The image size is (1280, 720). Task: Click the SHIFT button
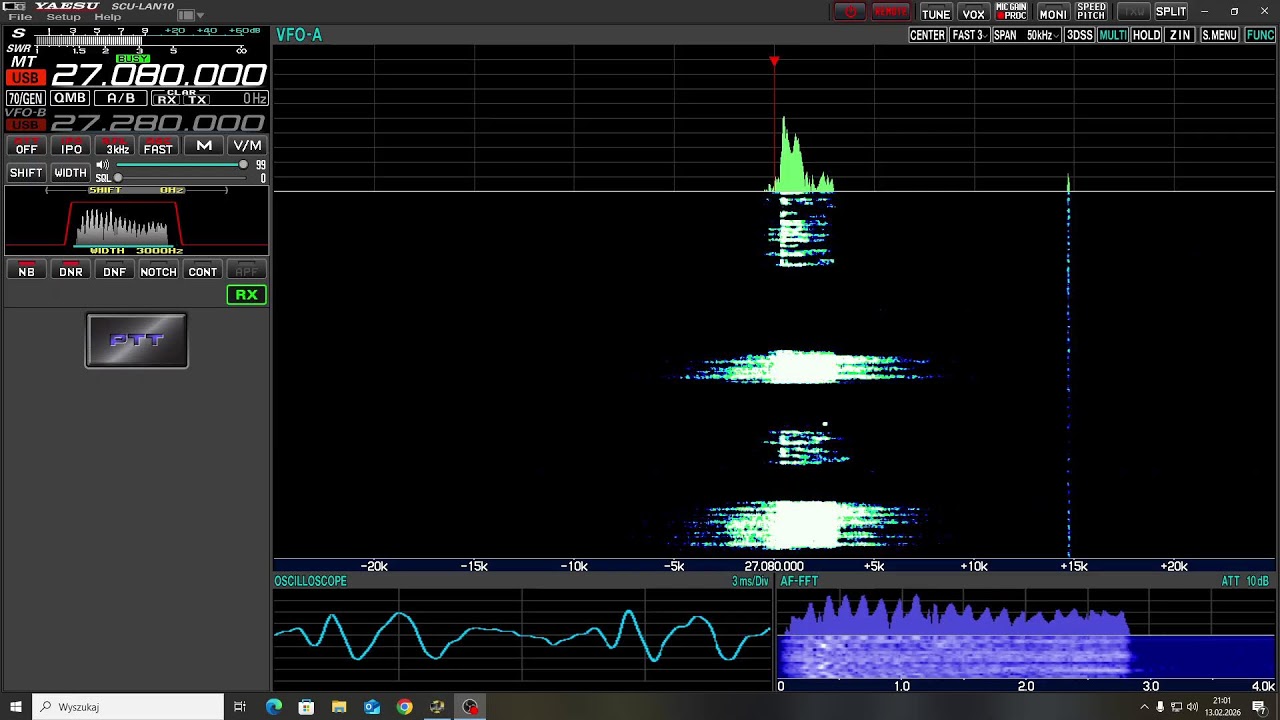coord(26,173)
